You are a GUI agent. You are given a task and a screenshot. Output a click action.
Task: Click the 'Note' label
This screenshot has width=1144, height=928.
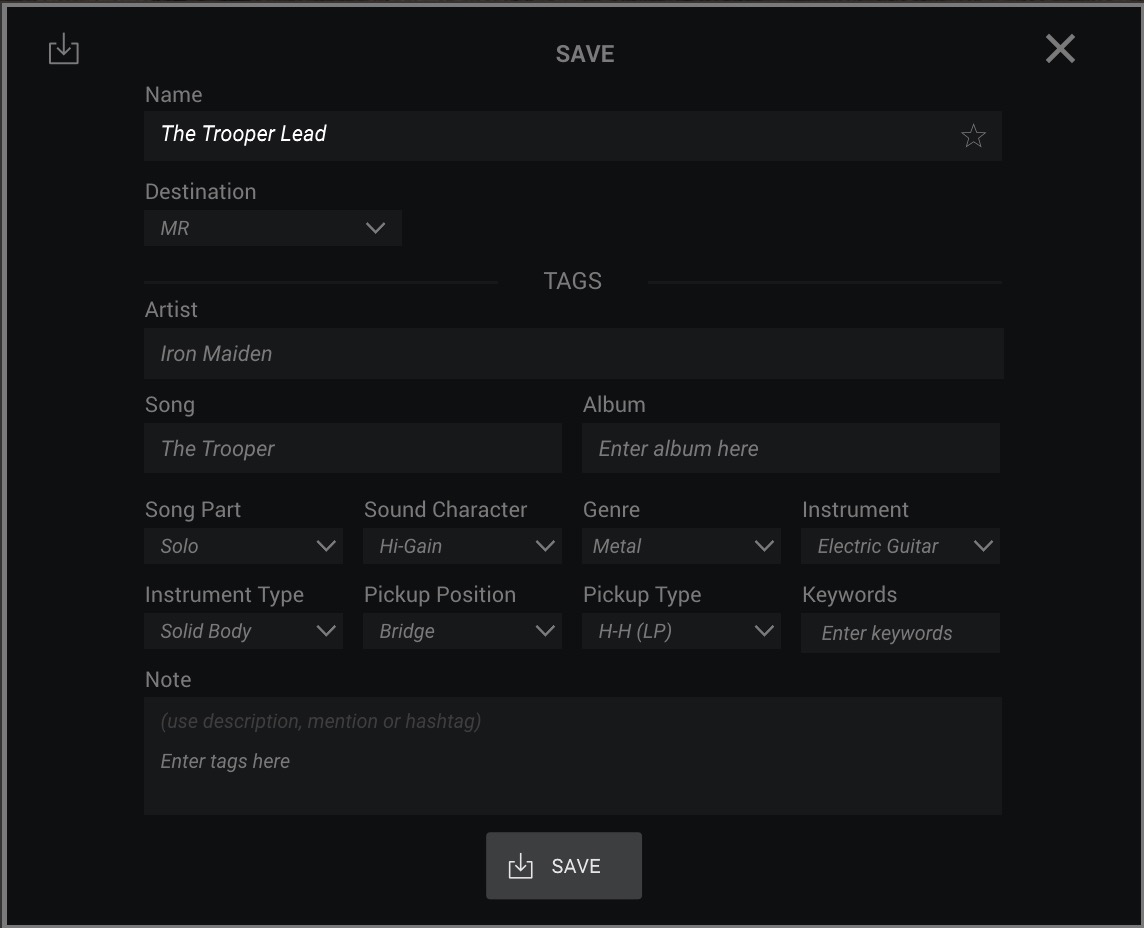(168, 679)
